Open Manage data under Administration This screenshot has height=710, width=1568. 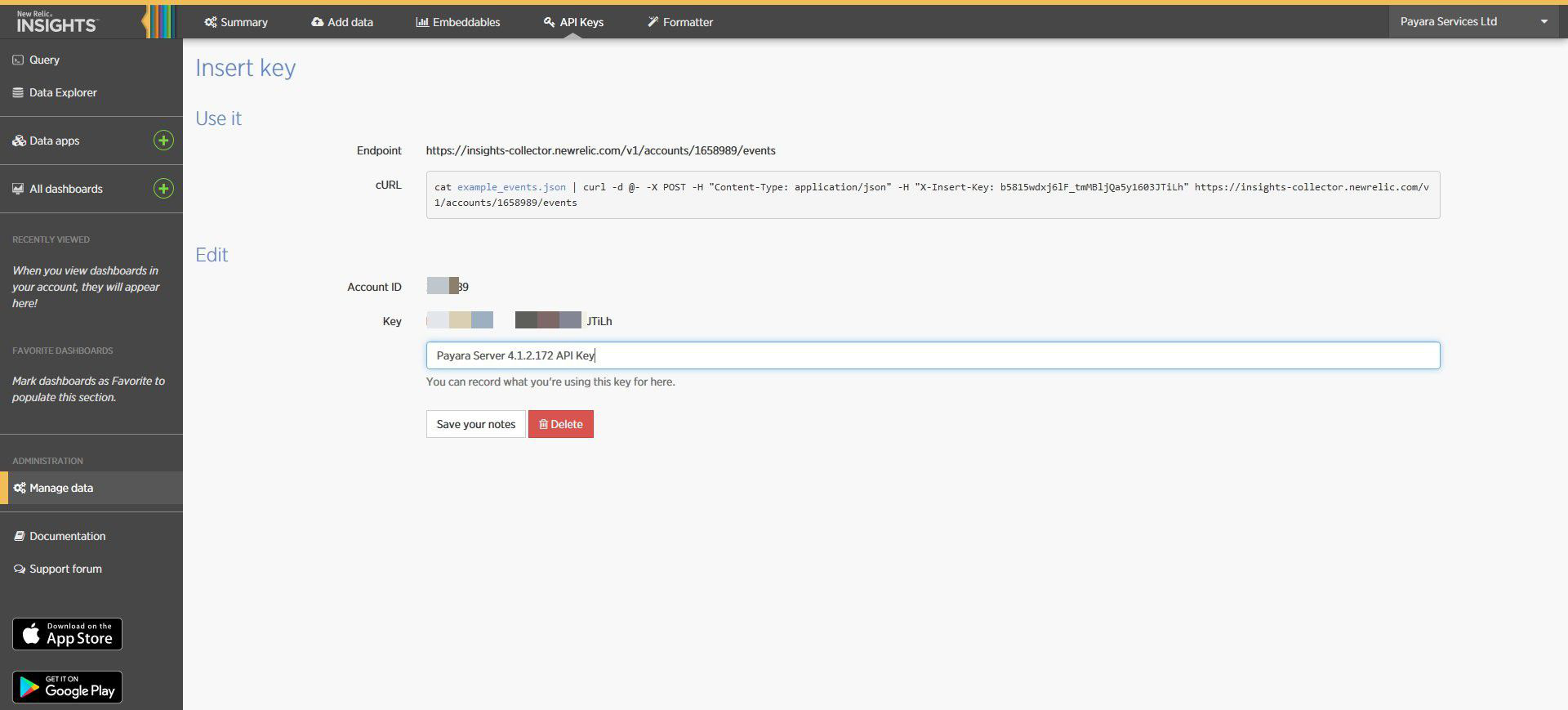point(61,488)
